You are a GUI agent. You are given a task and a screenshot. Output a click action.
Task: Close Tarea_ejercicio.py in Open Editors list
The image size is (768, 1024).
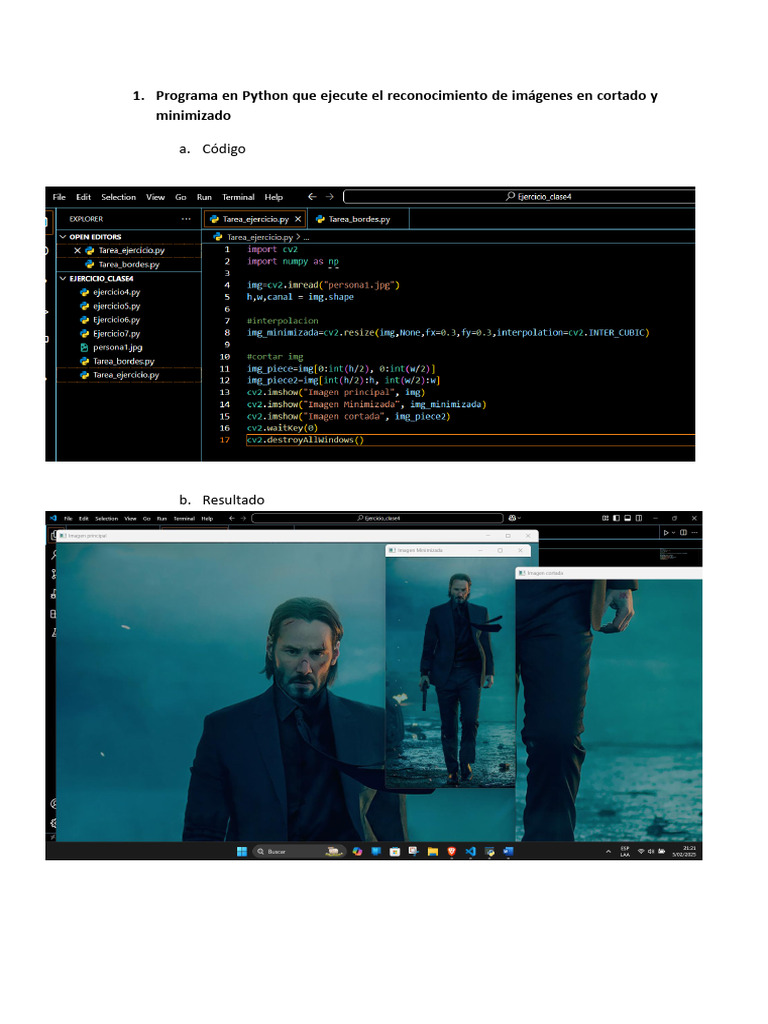click(77, 250)
